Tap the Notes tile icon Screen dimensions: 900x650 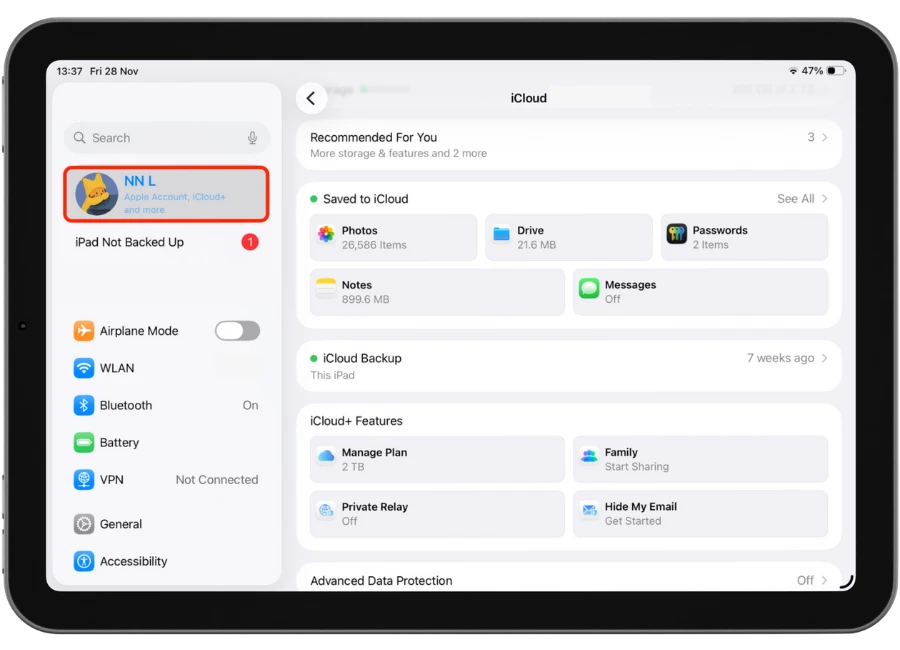326,291
